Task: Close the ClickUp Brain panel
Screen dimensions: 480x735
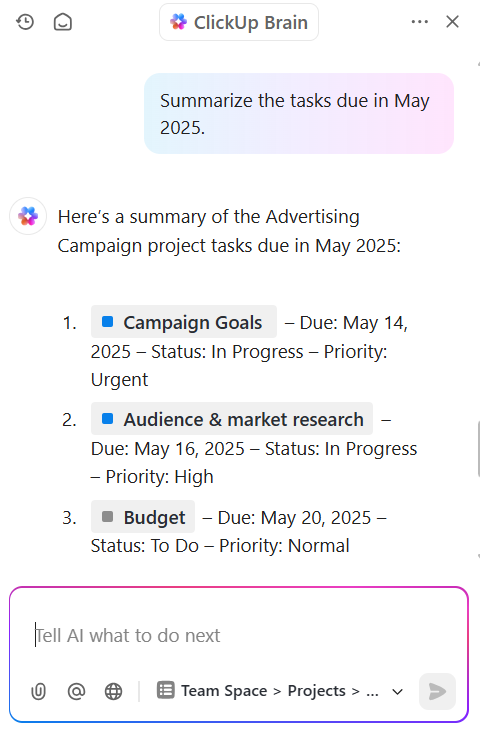Action: pos(452,22)
